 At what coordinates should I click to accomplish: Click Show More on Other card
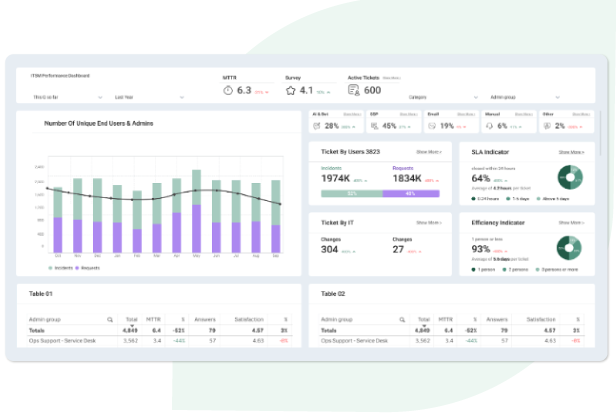pos(581,114)
